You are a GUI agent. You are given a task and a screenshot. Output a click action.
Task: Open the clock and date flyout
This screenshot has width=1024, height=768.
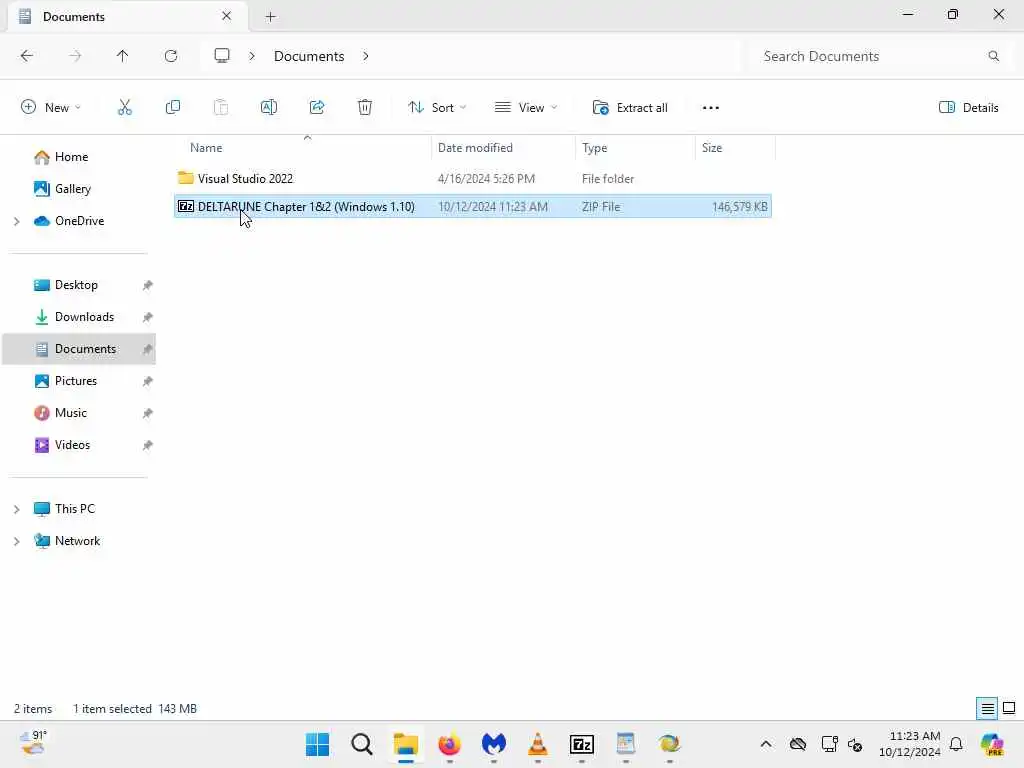tap(909, 744)
